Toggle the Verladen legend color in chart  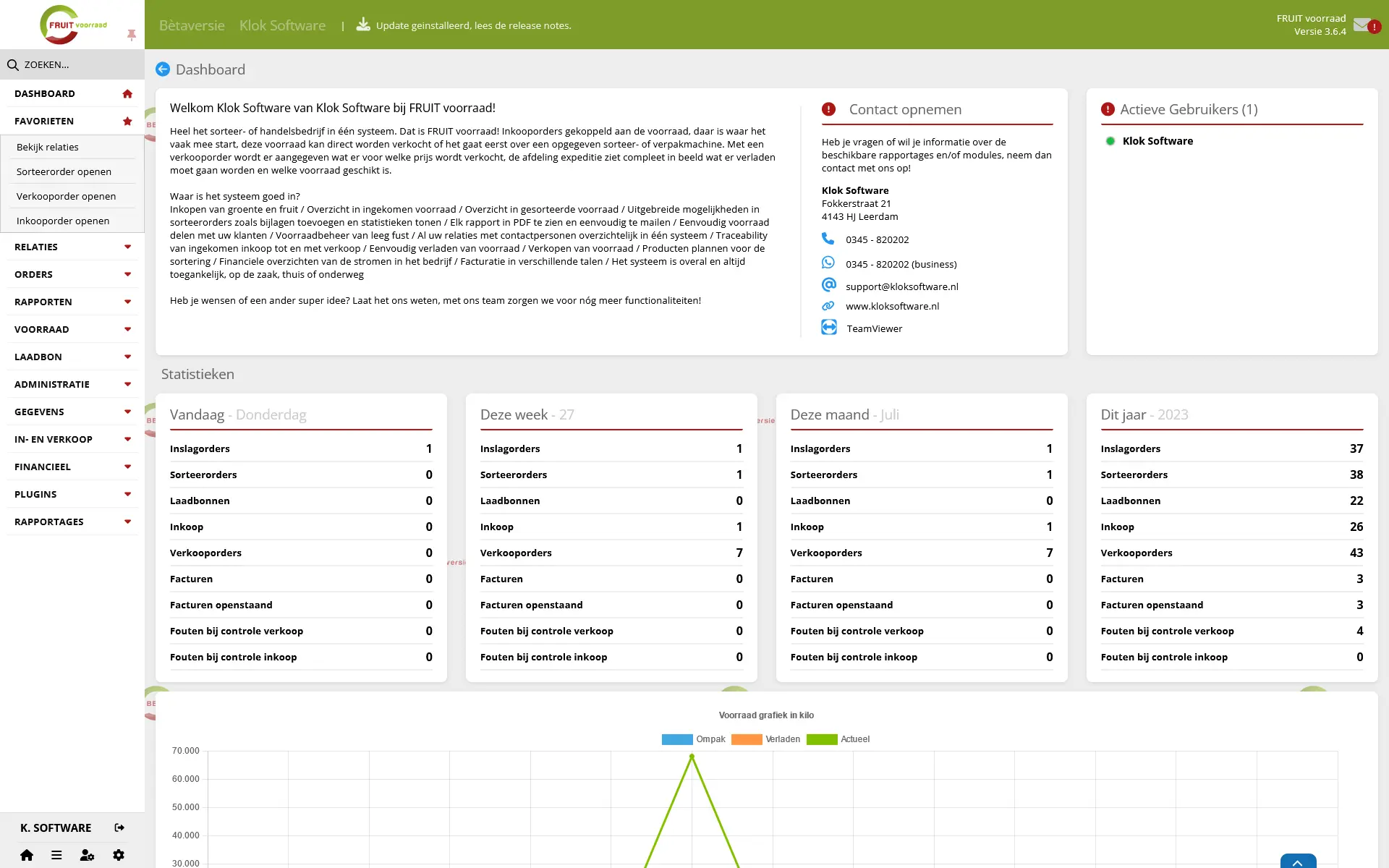[x=747, y=739]
